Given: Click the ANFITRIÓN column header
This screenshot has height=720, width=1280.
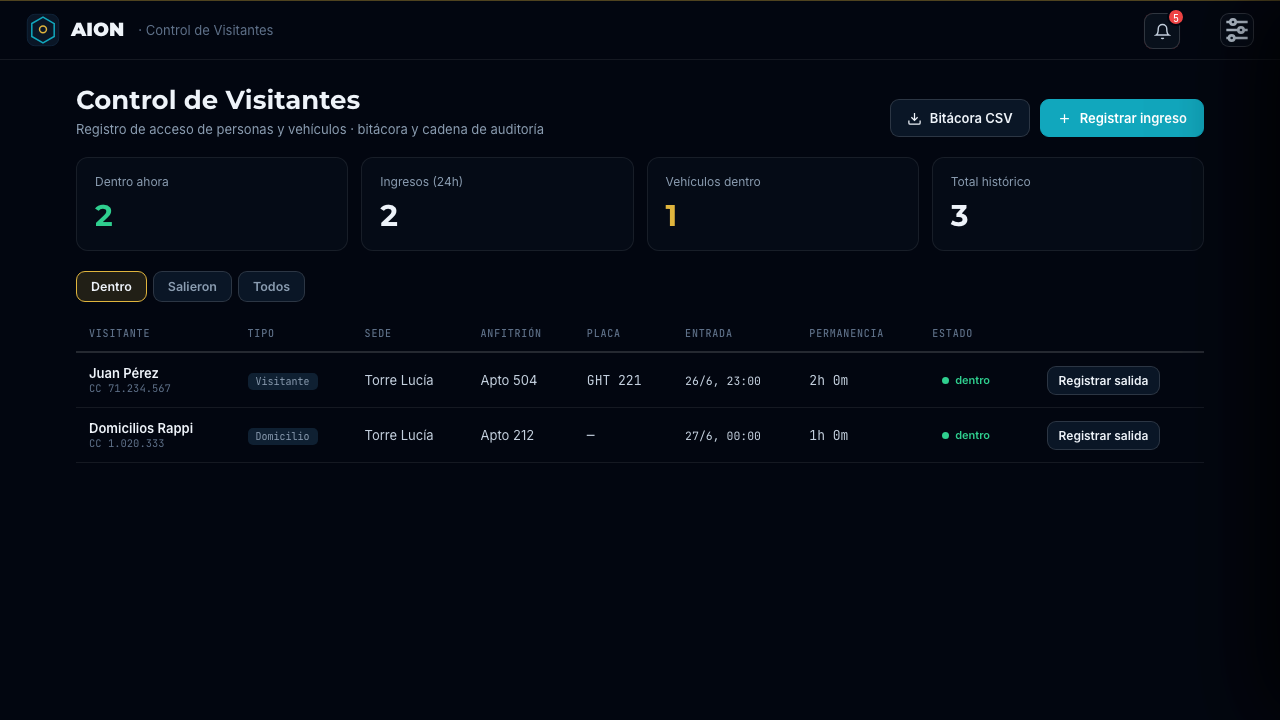Looking at the screenshot, I should [x=511, y=334].
